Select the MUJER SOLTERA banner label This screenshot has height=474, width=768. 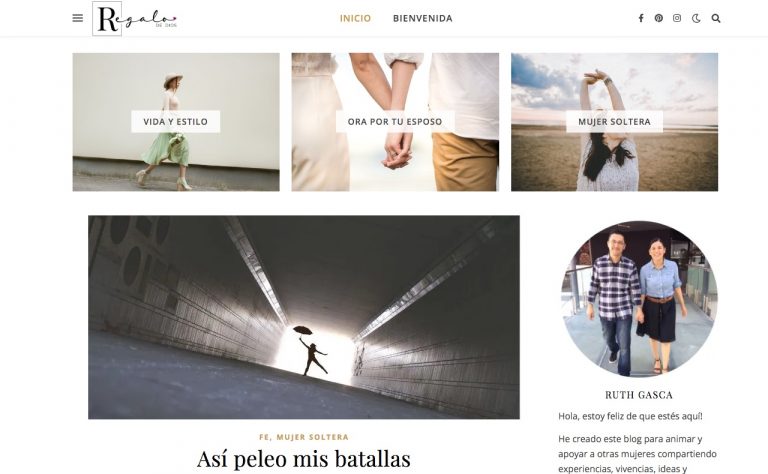click(x=614, y=121)
